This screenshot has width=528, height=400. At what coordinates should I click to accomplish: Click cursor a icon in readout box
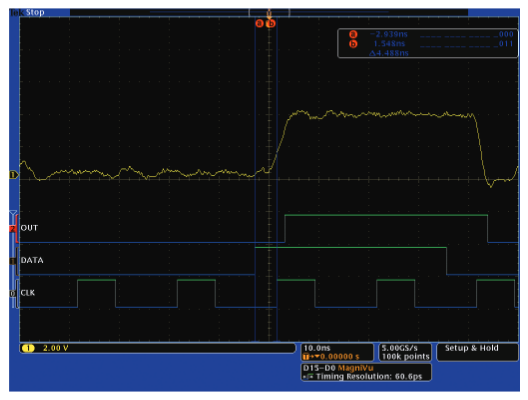click(353, 34)
